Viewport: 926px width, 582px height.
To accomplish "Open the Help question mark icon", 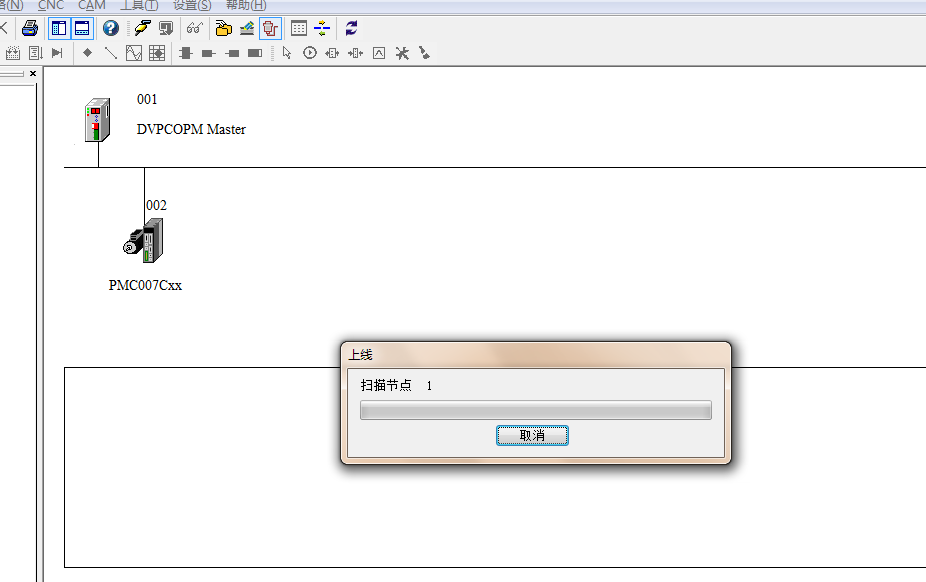I will pyautogui.click(x=111, y=28).
